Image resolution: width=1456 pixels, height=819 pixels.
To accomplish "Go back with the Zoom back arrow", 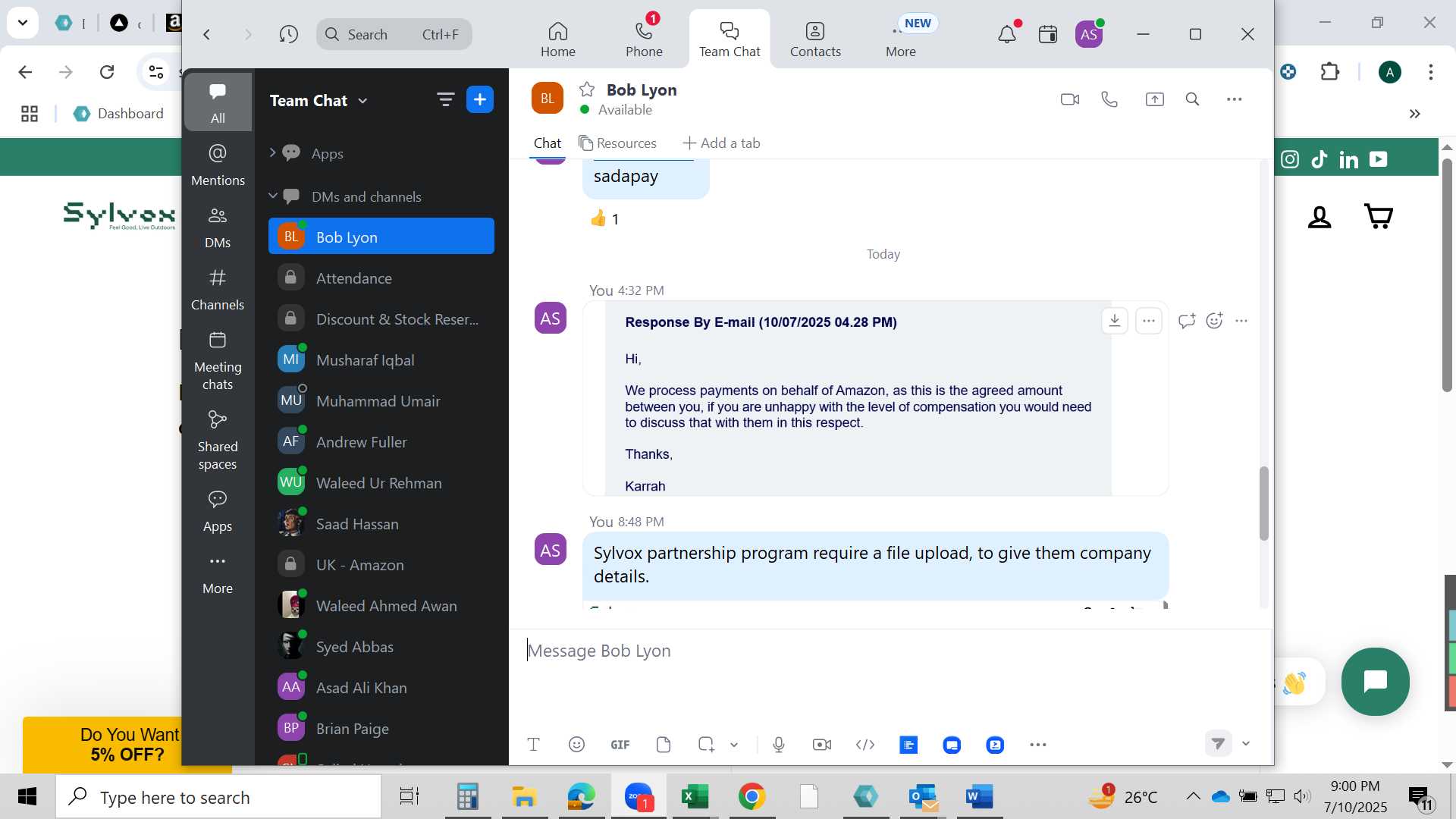I will [206, 34].
